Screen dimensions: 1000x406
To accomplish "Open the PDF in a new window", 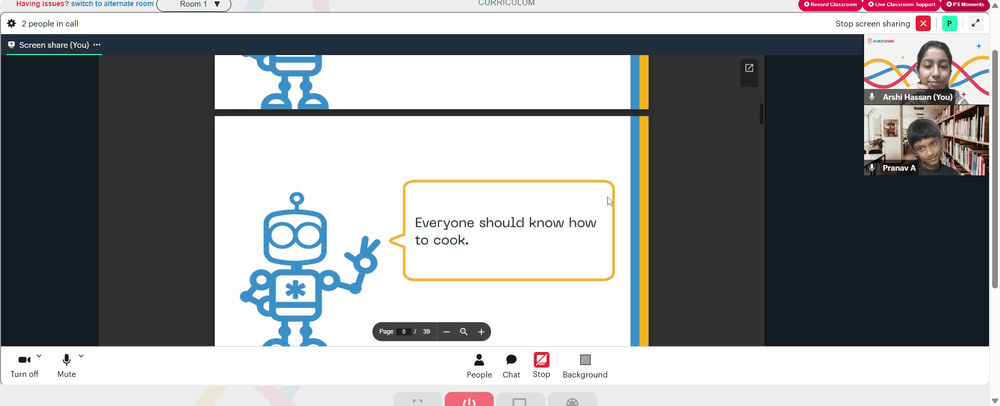I will click(749, 68).
